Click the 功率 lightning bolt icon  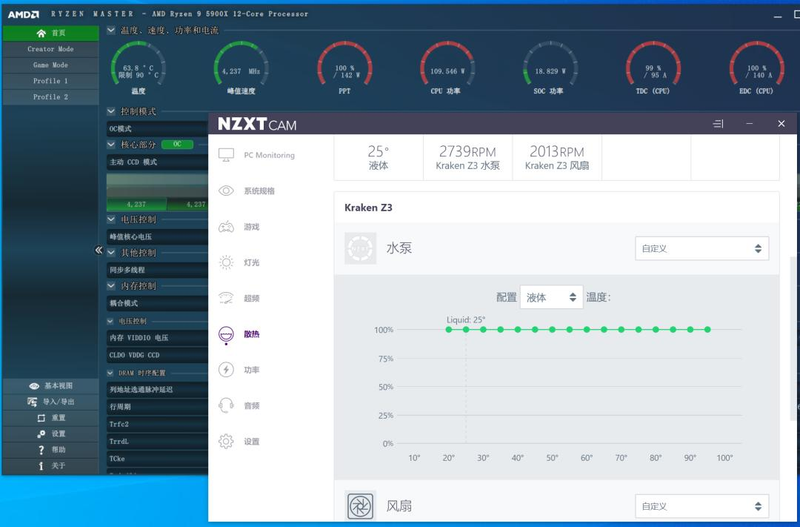coord(226,370)
